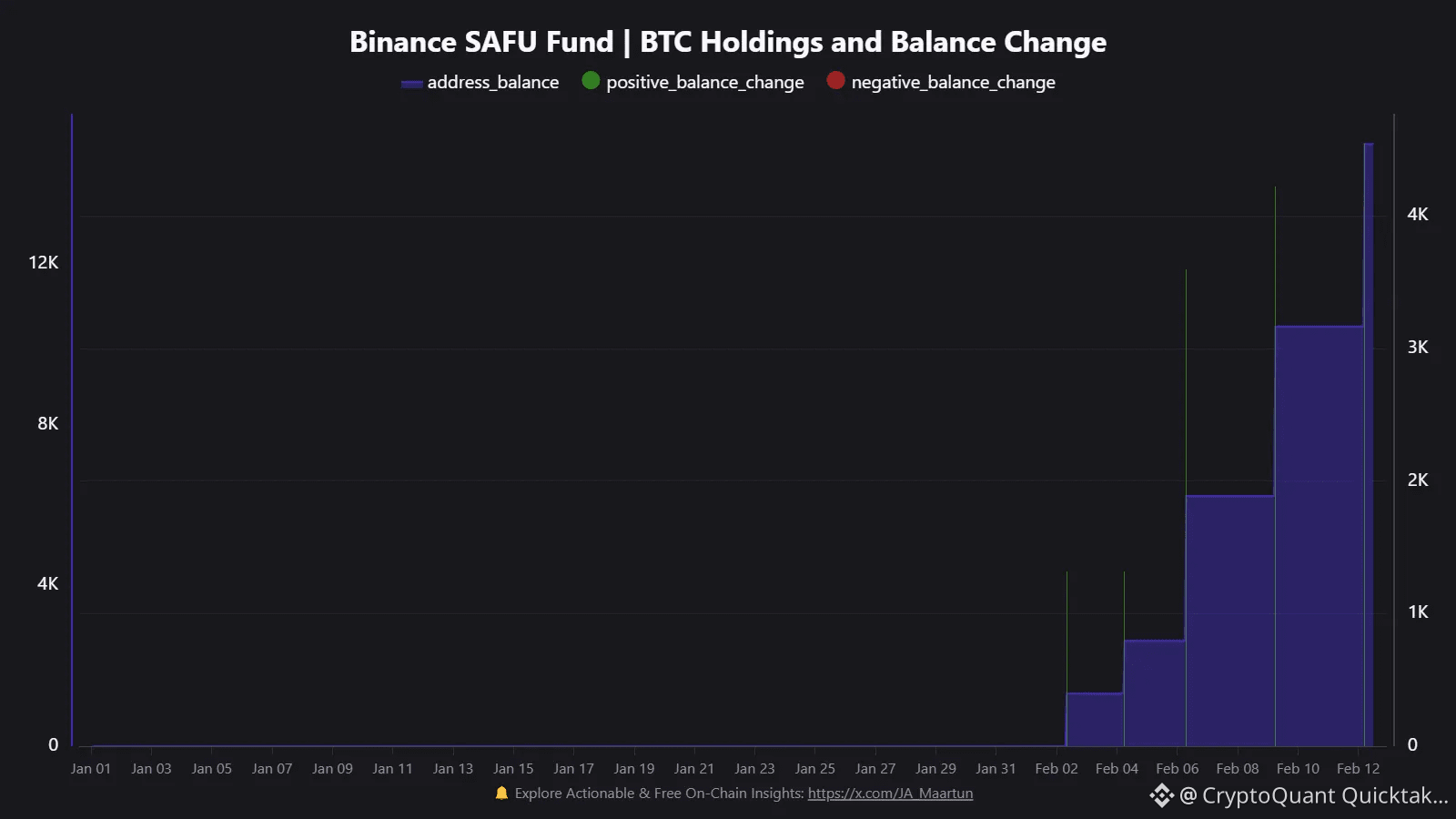The width and height of the screenshot is (1456, 819).
Task: Click the 12K left axis label
Action: tap(43, 263)
